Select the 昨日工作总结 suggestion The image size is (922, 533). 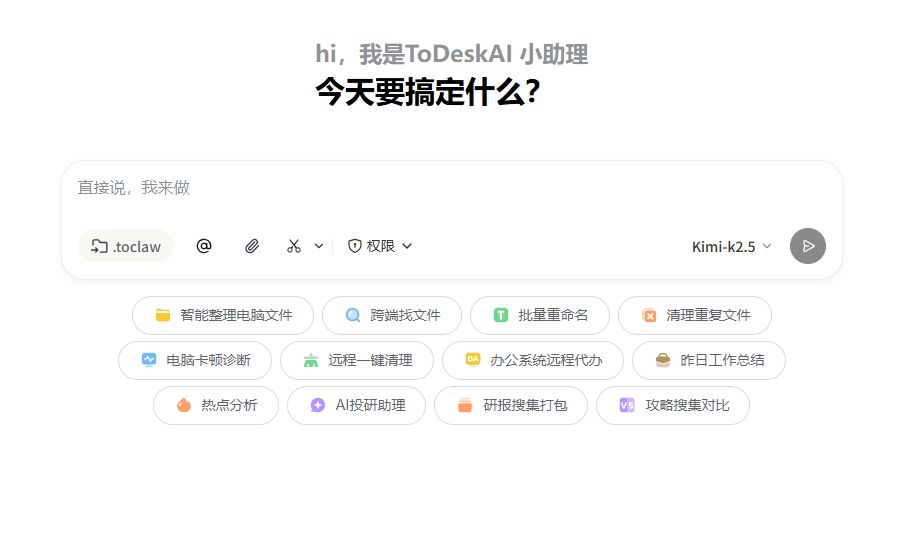(x=709, y=360)
